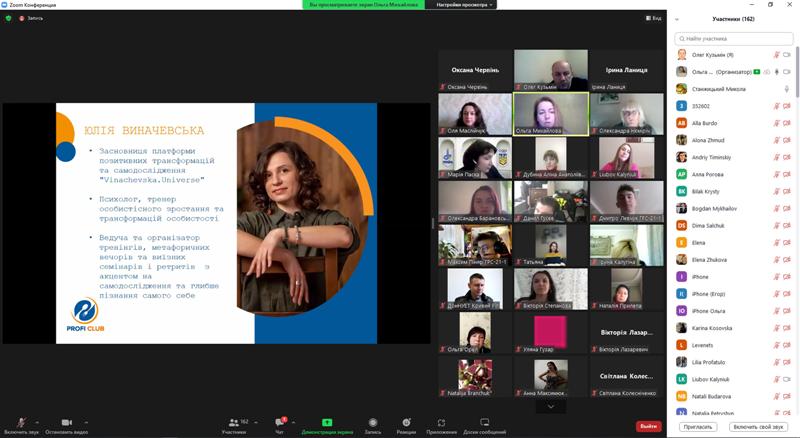Click the green encryption shield icon

(9, 18)
